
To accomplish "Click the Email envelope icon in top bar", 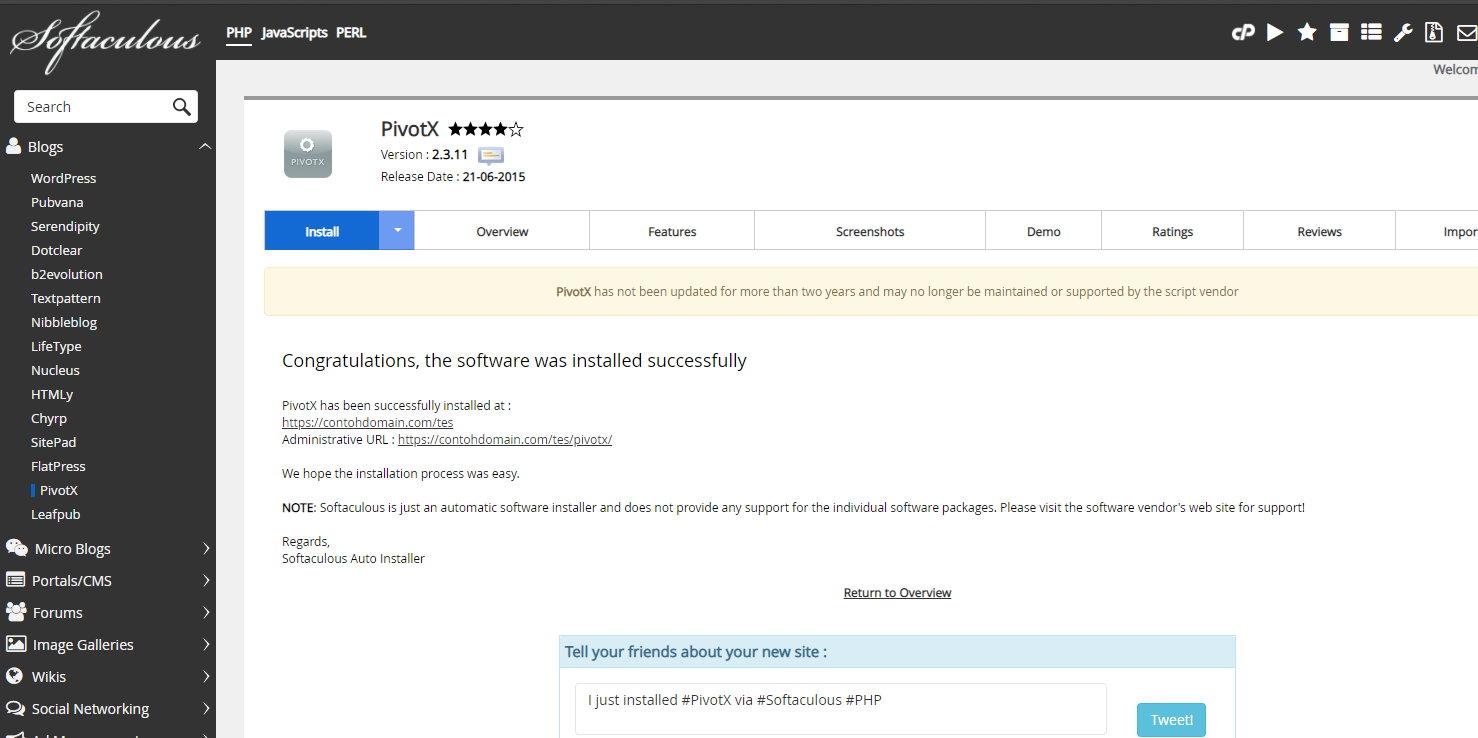I will [1466, 32].
